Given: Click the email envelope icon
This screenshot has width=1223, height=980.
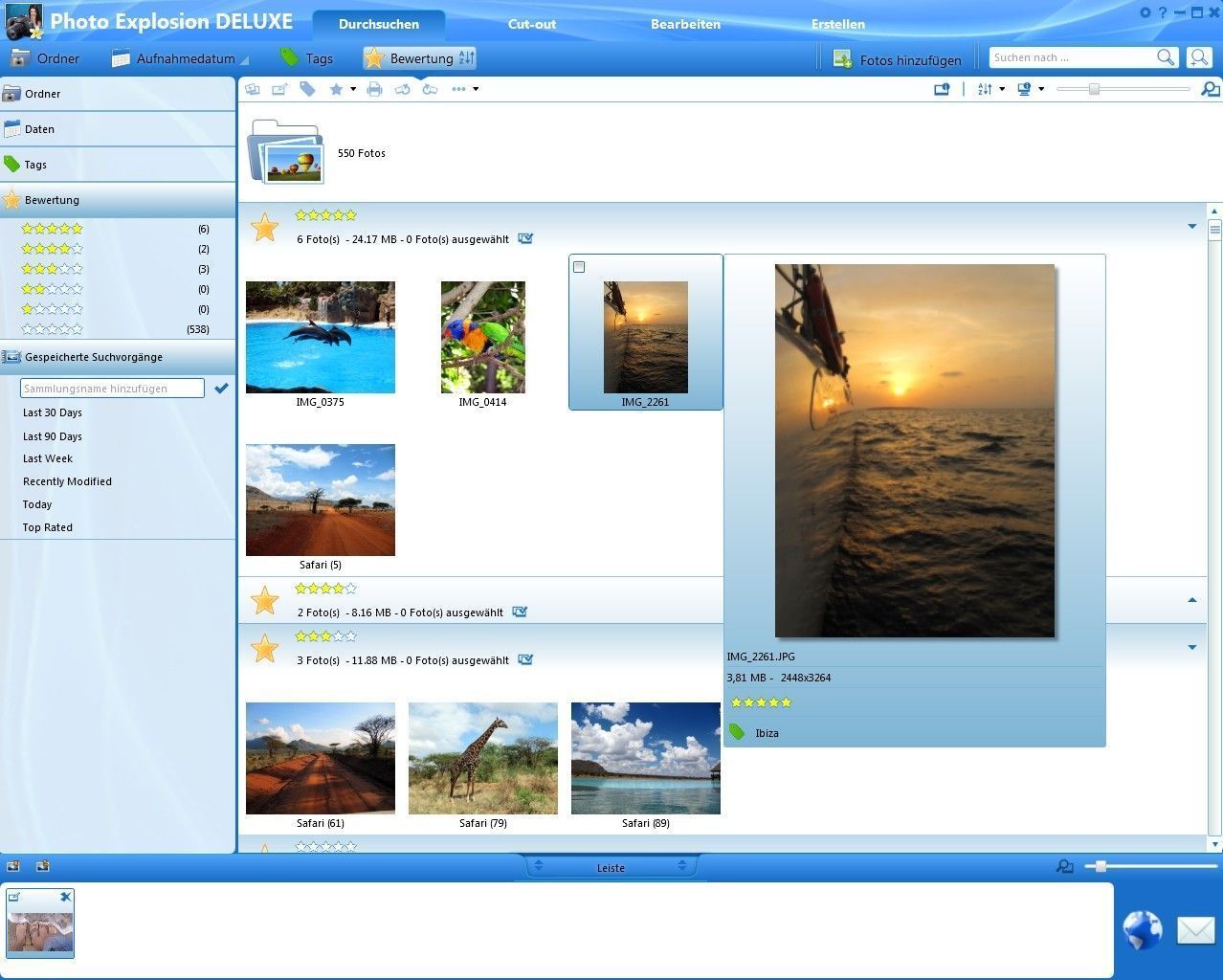Looking at the screenshot, I should pyautogui.click(x=1195, y=929).
